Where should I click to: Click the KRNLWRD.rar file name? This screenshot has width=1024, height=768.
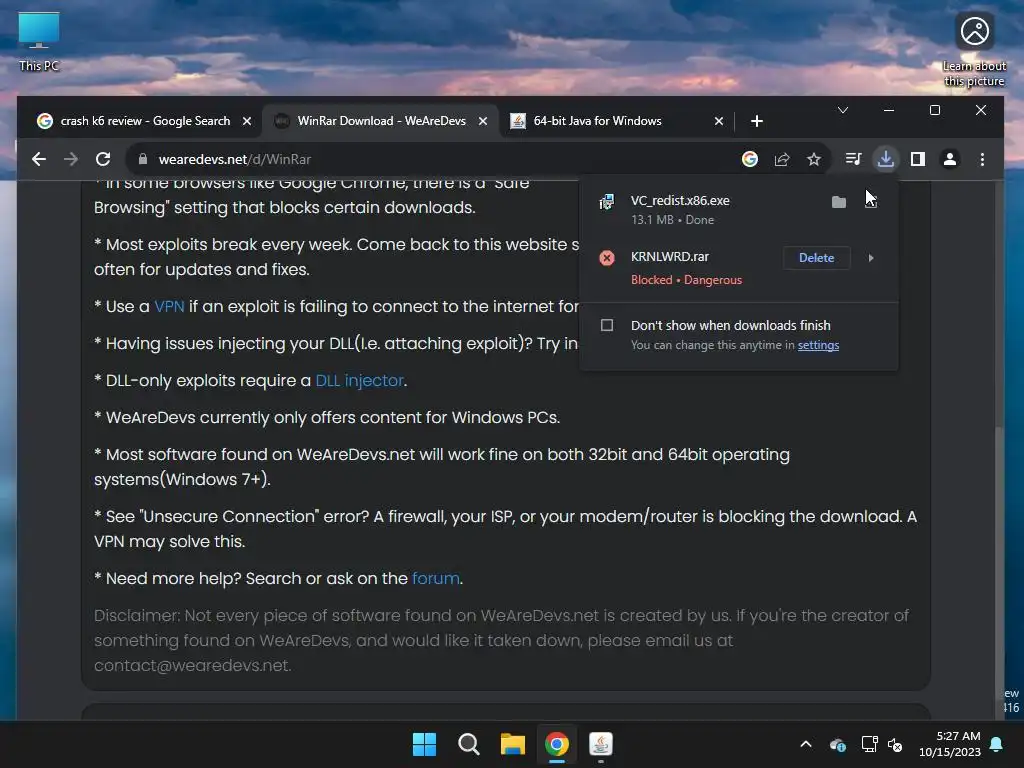[669, 257]
